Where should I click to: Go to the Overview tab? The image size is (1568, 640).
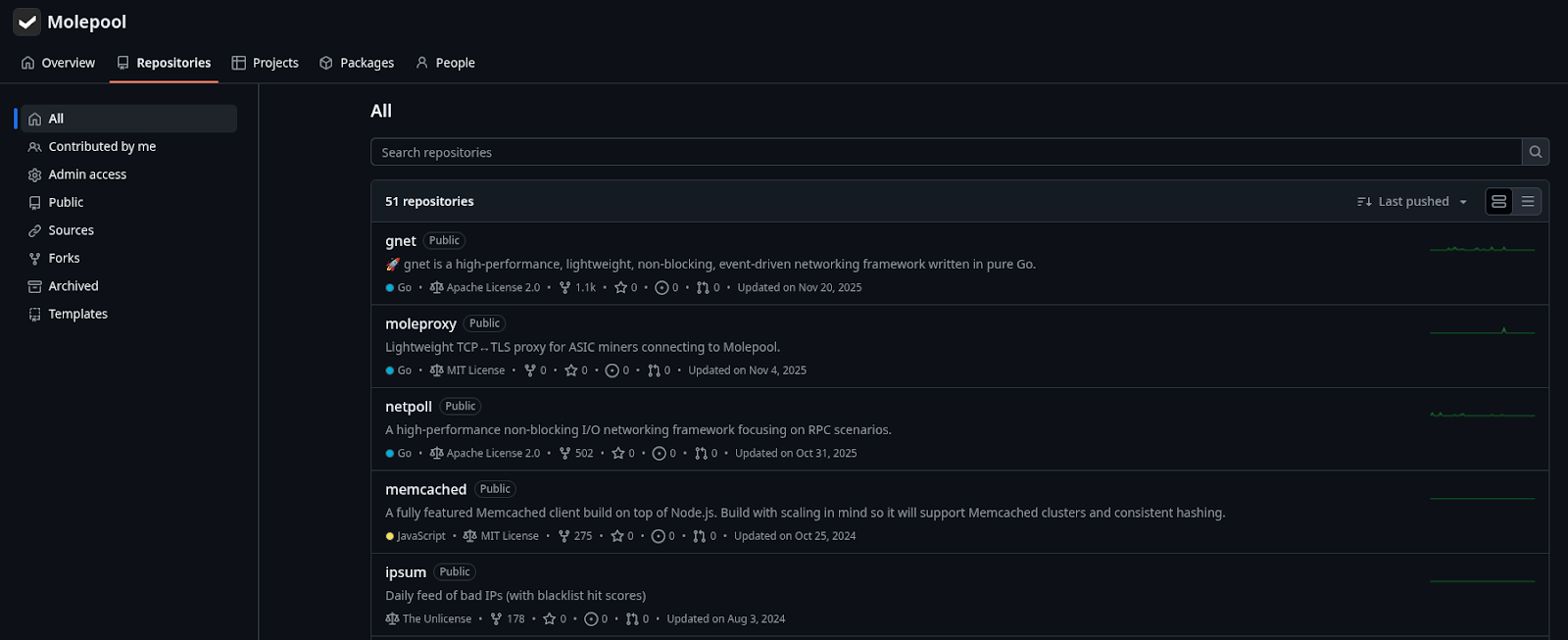pyautogui.click(x=58, y=63)
